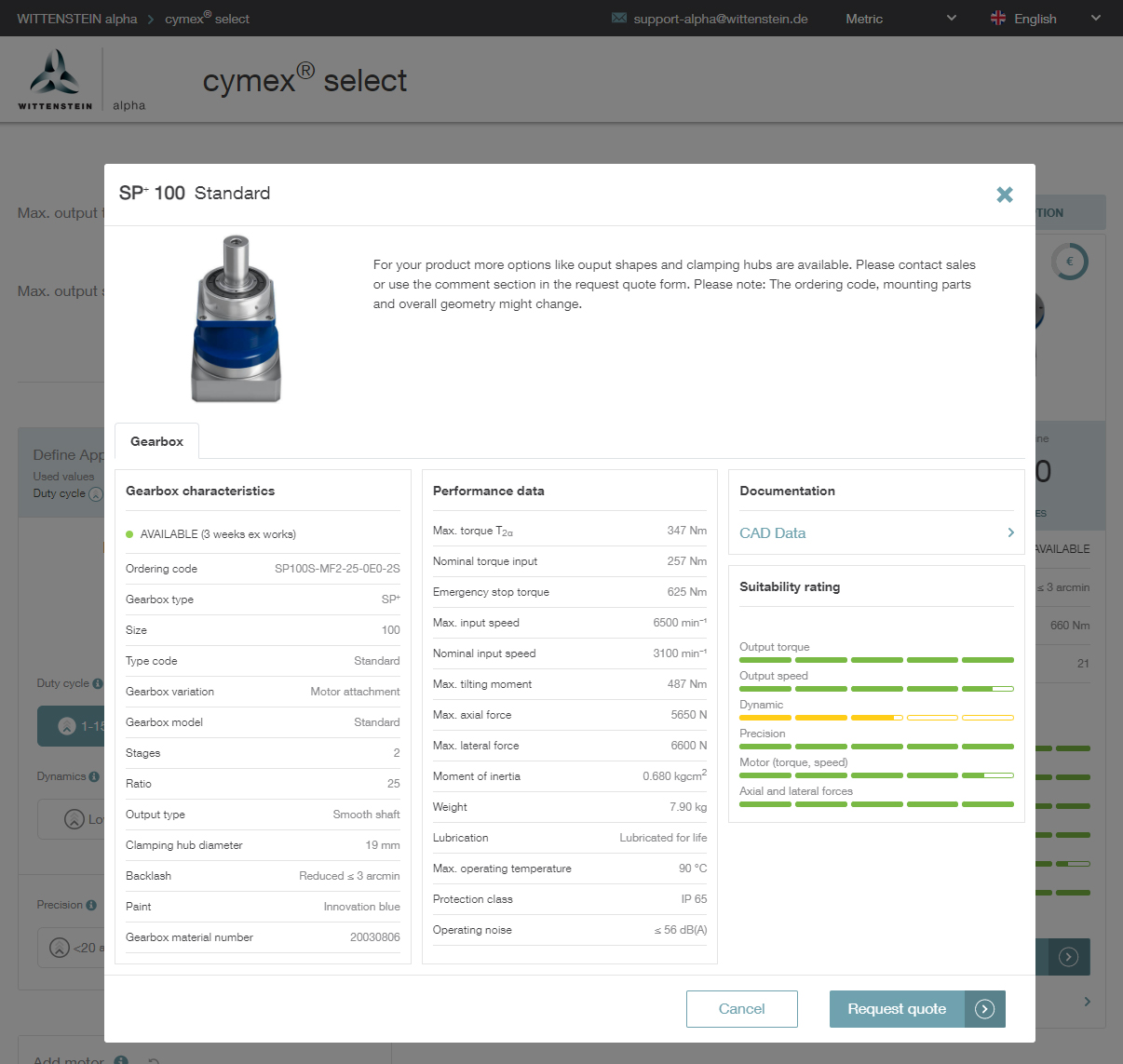This screenshot has width=1123, height=1064.
Task: Click the WITTENSTEIN logo
Action: pos(55,81)
